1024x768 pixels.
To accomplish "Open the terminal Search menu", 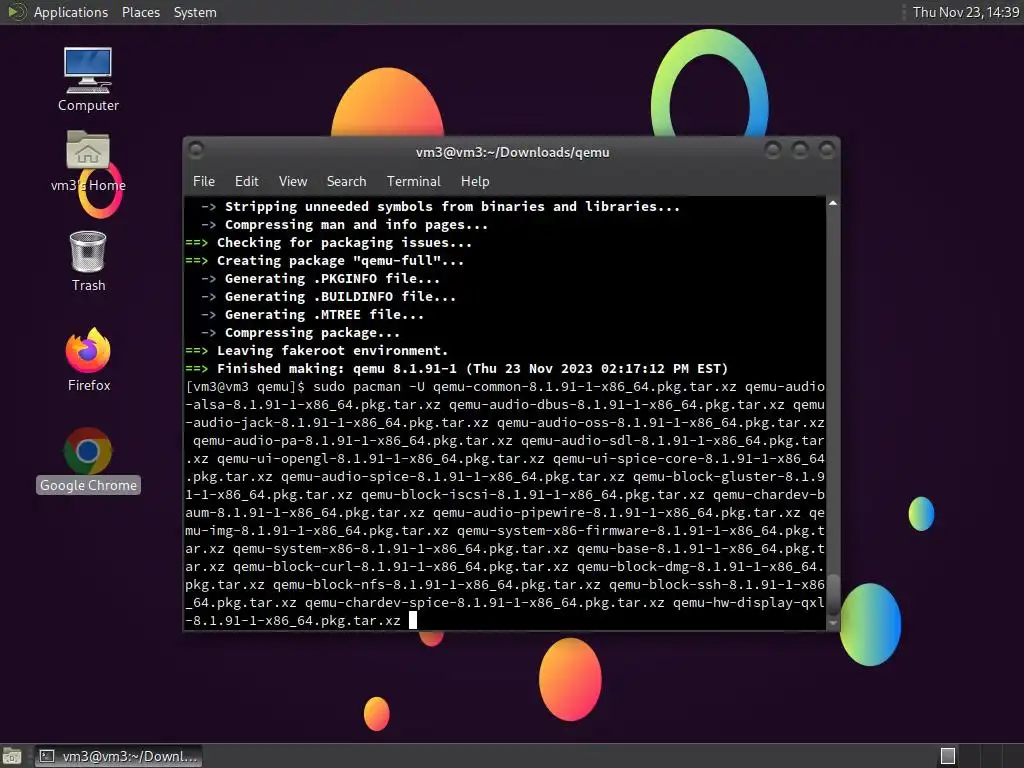I will (x=346, y=182).
